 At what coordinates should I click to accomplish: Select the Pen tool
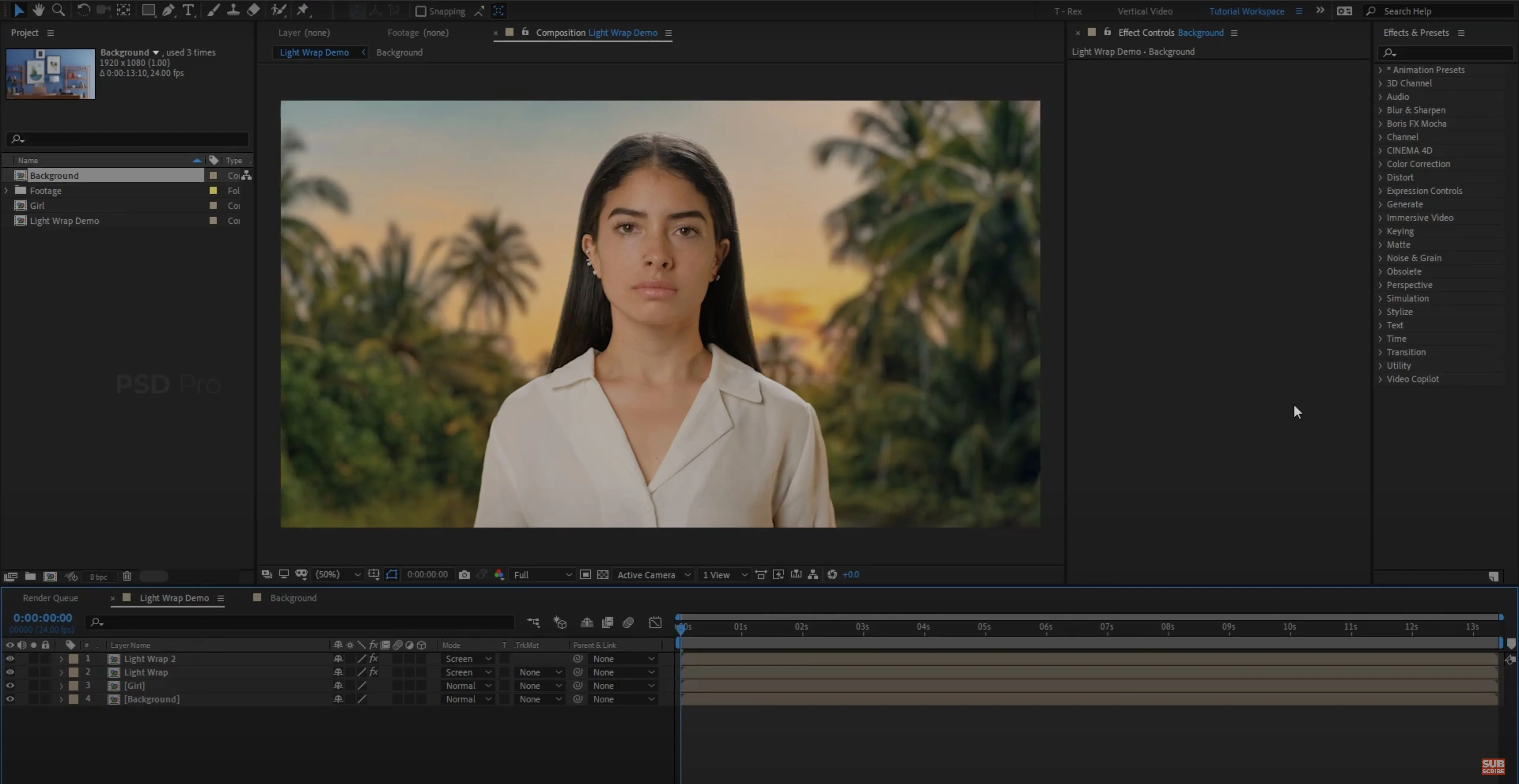pos(169,10)
